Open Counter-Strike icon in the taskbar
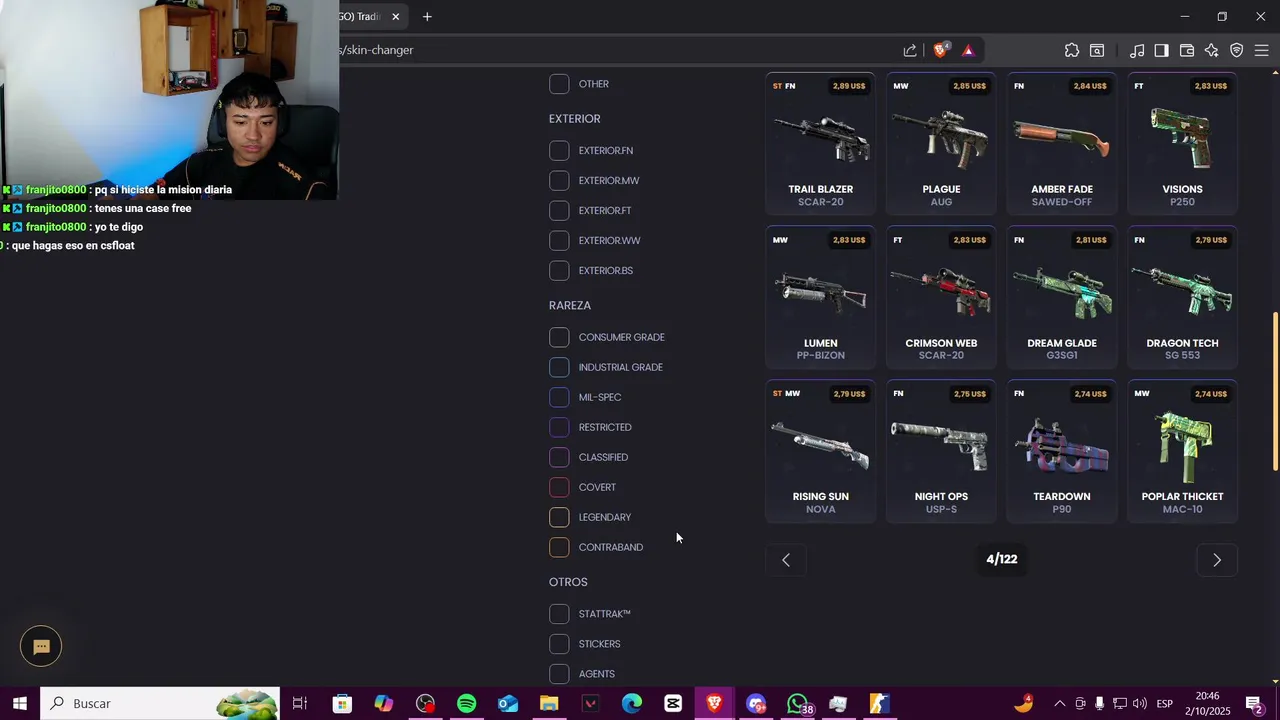The height and width of the screenshot is (720, 1280). click(x=880, y=704)
